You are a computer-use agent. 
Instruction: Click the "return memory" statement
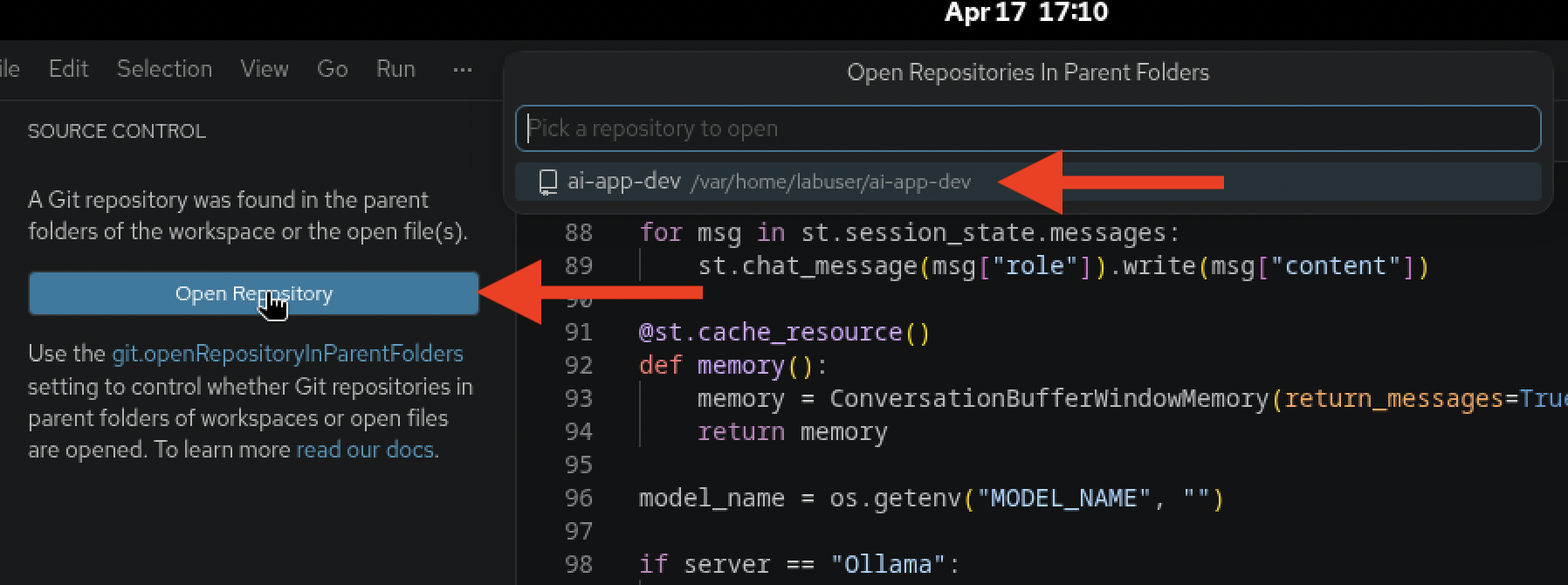pos(792,432)
